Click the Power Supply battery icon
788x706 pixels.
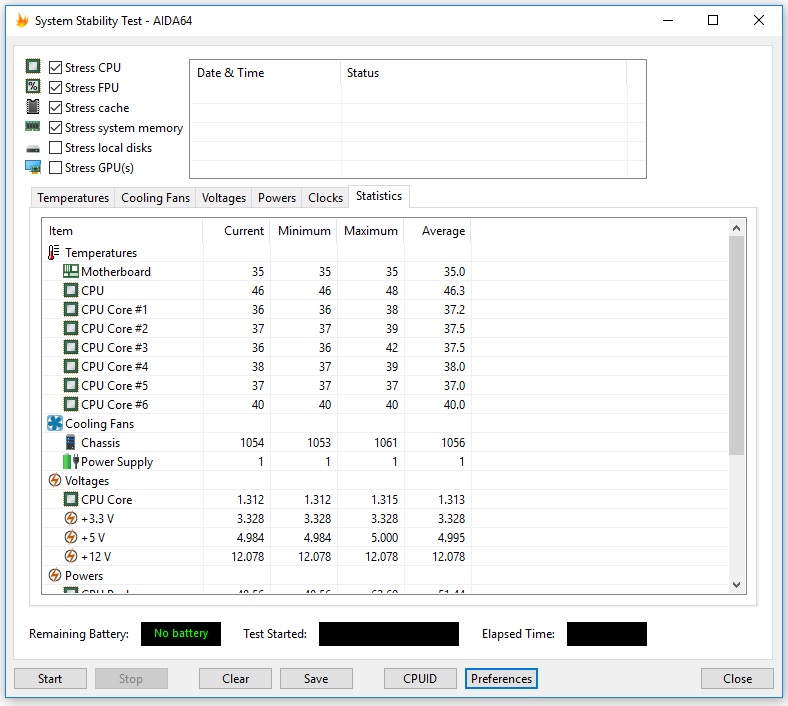click(x=71, y=461)
